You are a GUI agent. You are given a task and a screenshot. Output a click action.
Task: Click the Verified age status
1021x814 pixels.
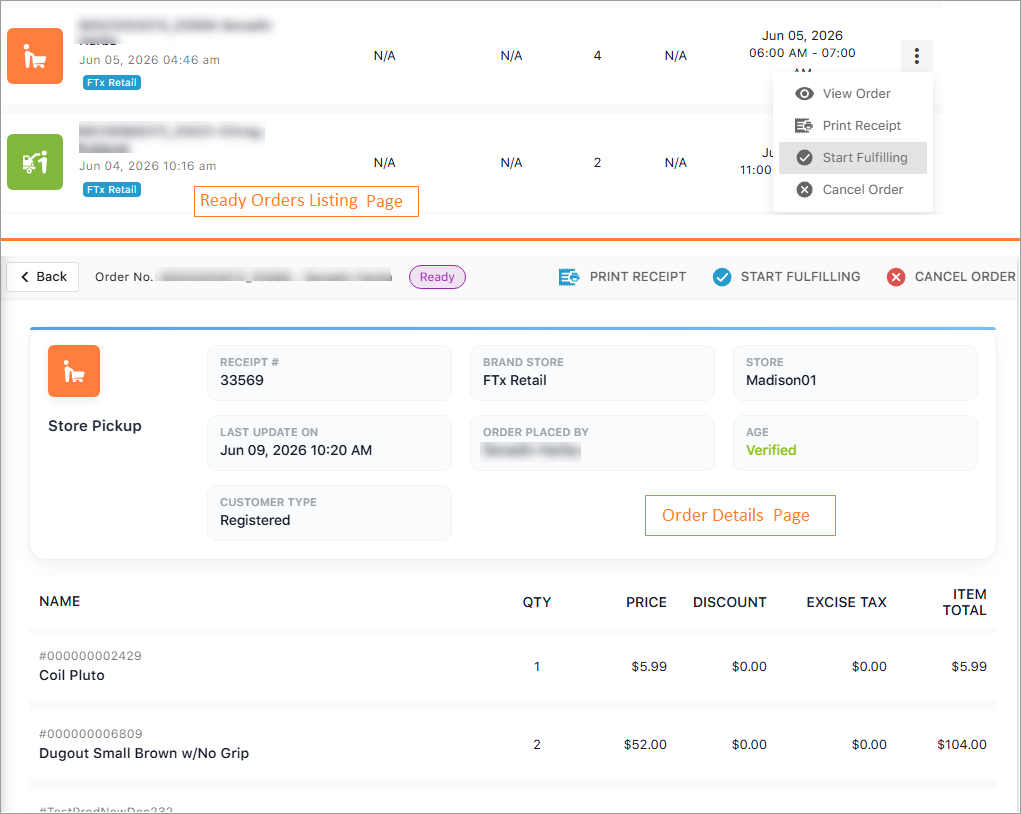(771, 450)
